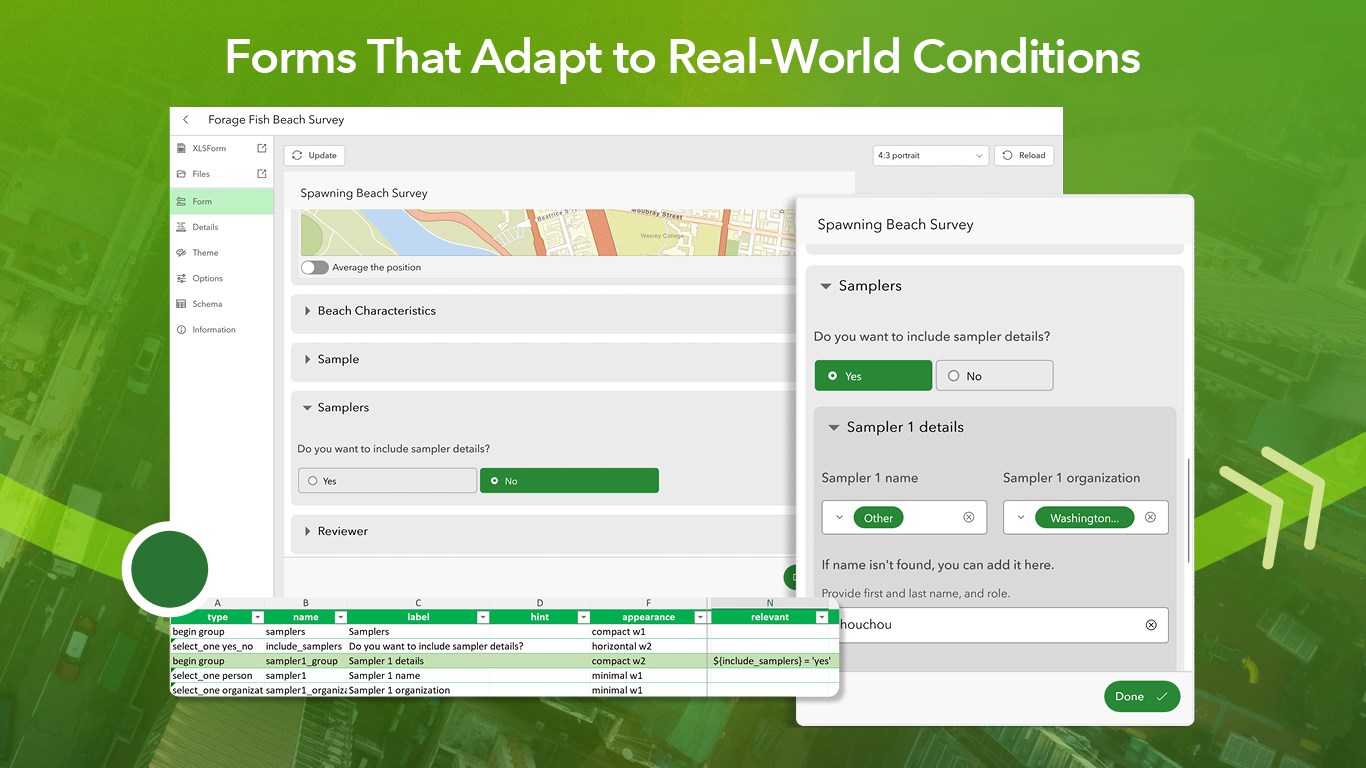Screen dimensions: 1366x768
Task: Switch to the Schema tab
Action: click(221, 304)
